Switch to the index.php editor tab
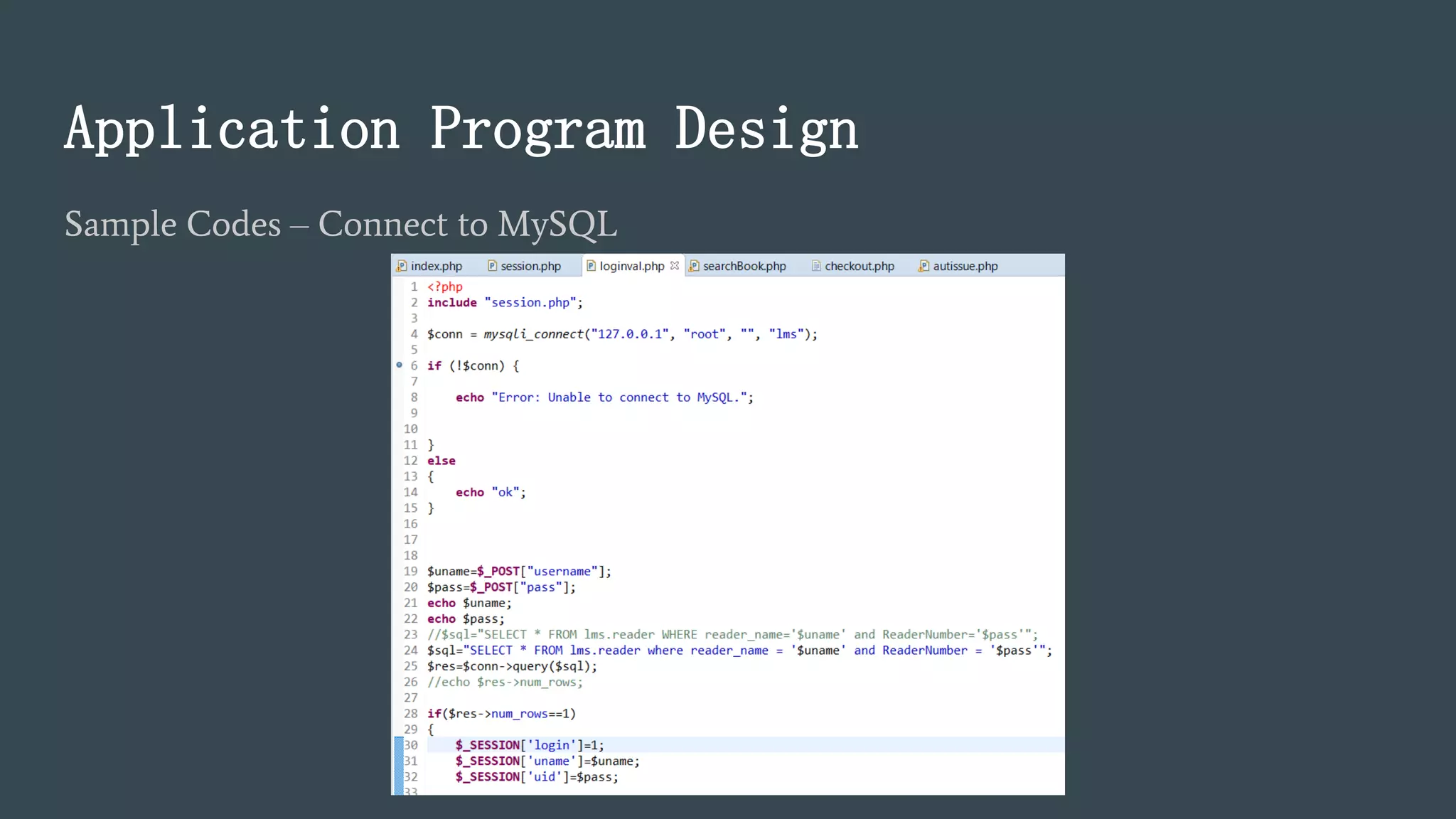The width and height of the screenshot is (1456, 819). tap(429, 266)
